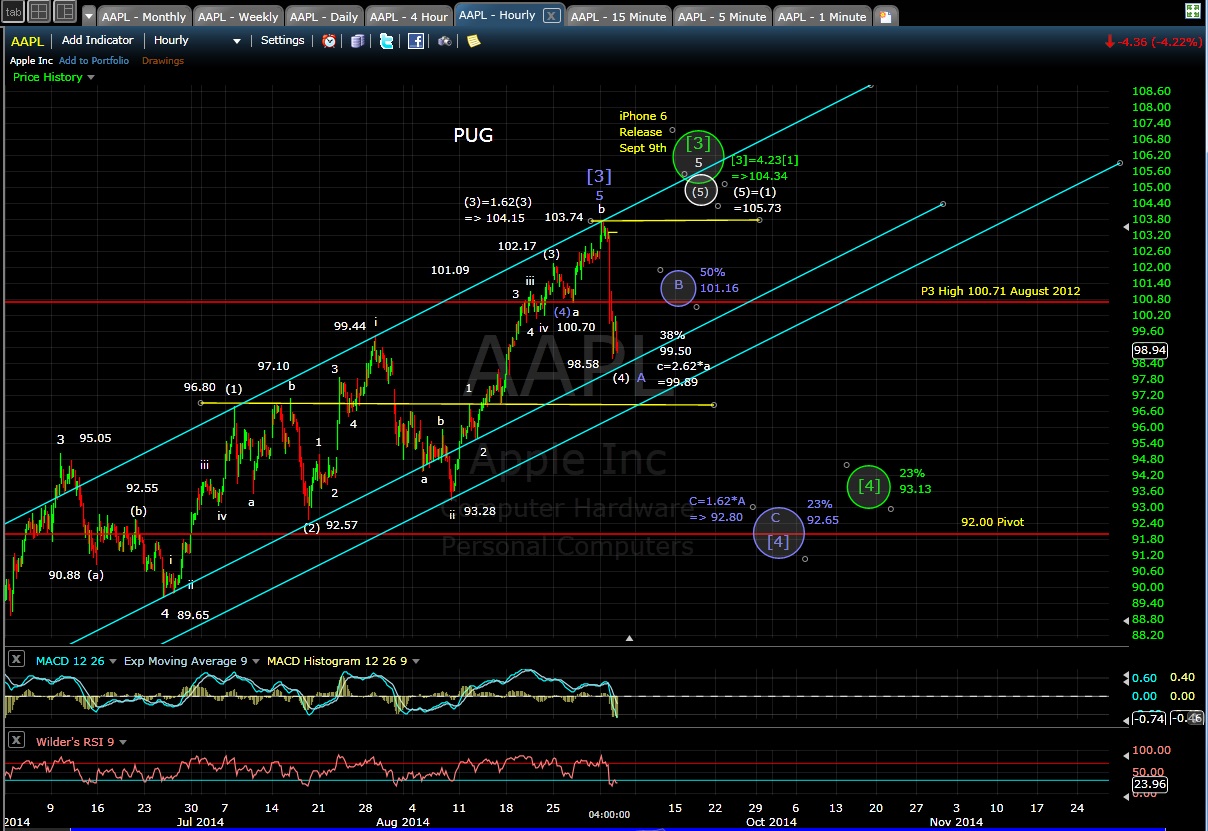The height and width of the screenshot is (831, 1208).
Task: Click the 'C=1.62*A => 92.80' annotation
Action: tap(716, 509)
